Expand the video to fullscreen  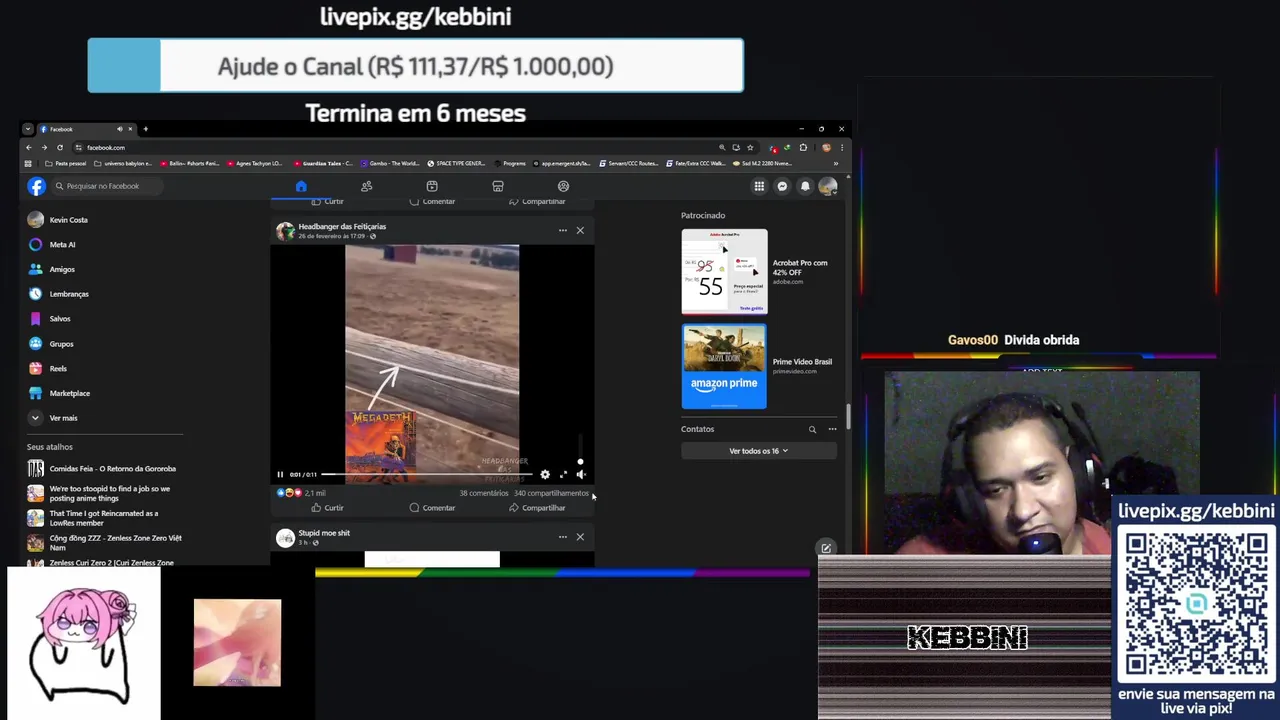[563, 474]
